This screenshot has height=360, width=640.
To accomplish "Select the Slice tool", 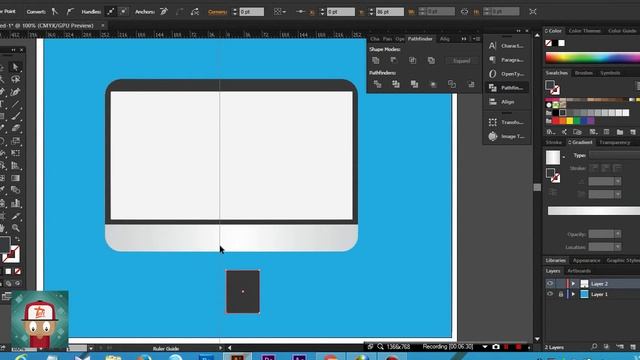I will [x=16, y=216].
